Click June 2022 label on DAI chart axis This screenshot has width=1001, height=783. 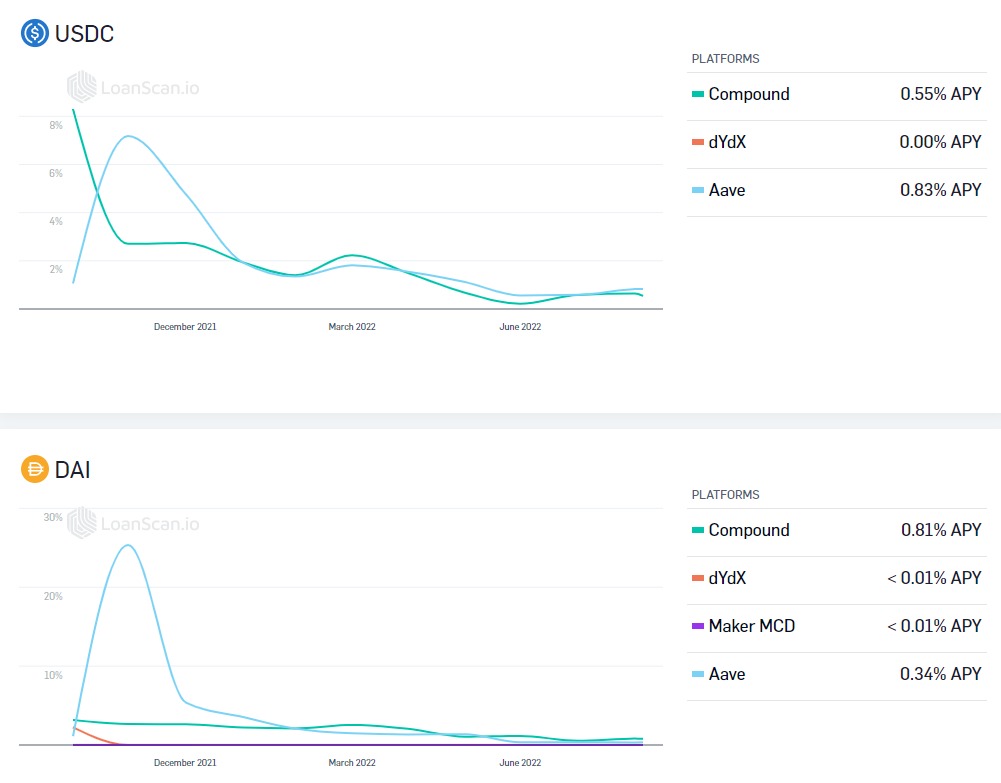520,763
